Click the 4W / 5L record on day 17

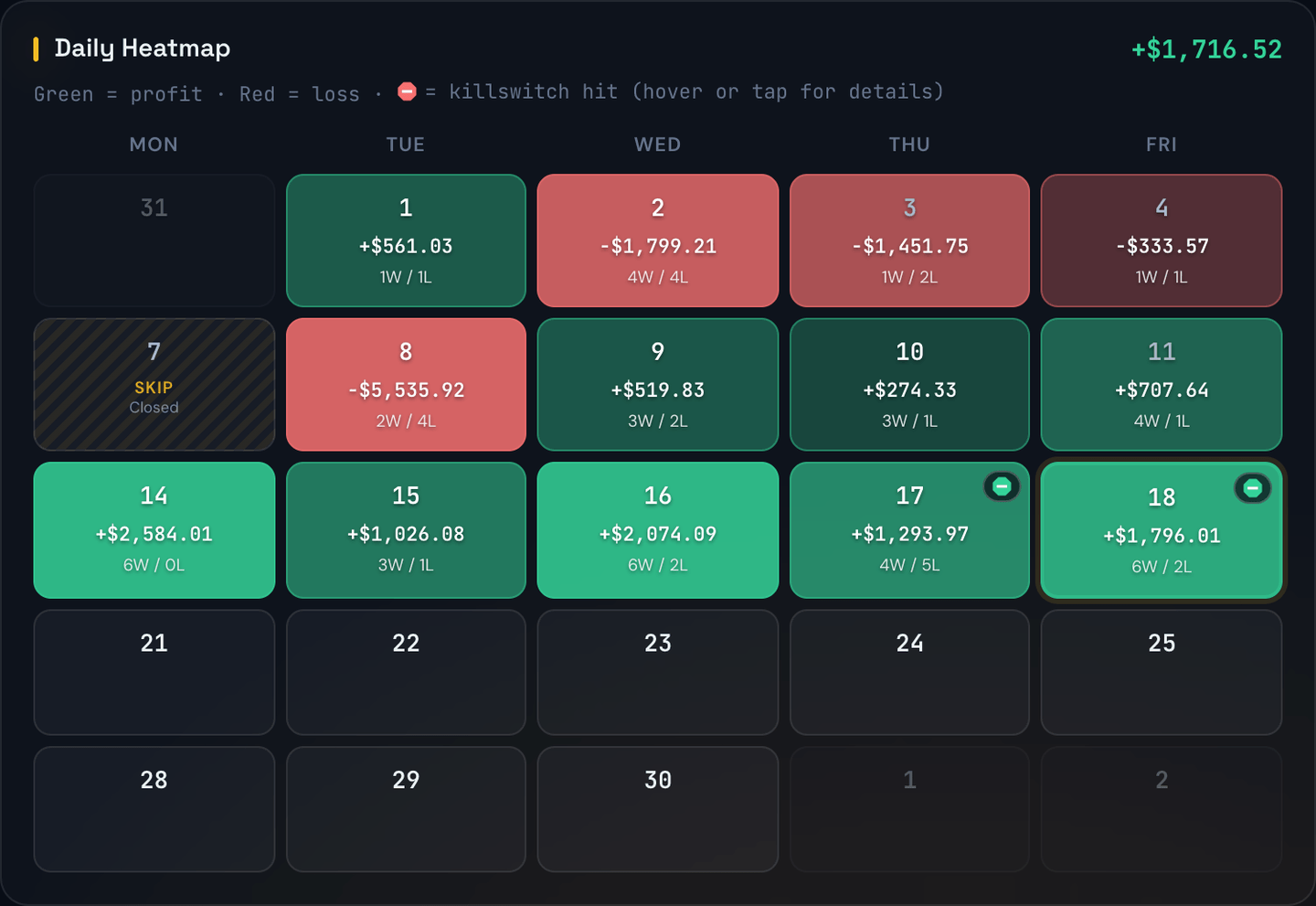pyautogui.click(x=909, y=565)
